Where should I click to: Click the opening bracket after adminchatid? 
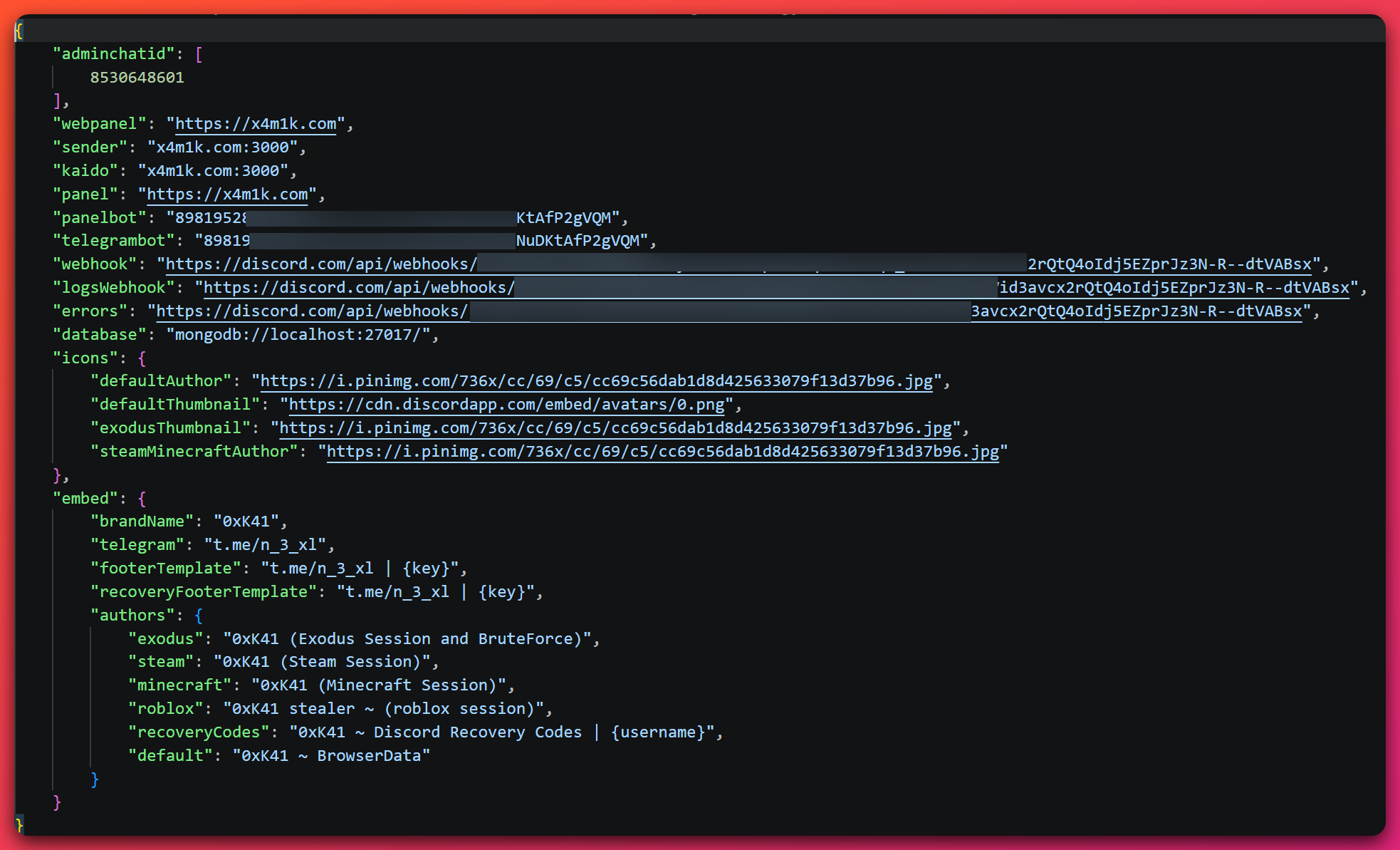(x=199, y=54)
